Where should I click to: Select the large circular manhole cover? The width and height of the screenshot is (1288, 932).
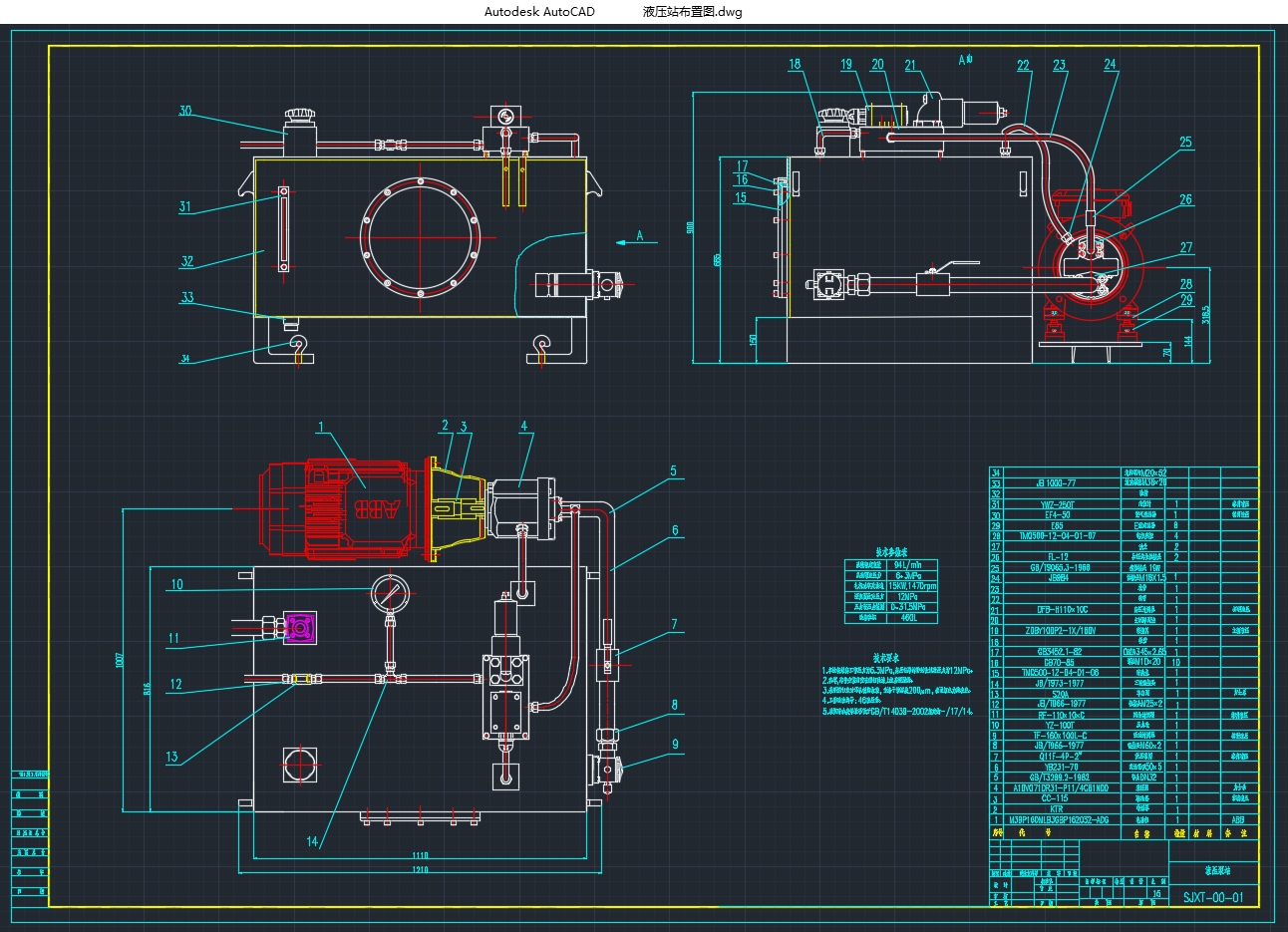click(421, 237)
